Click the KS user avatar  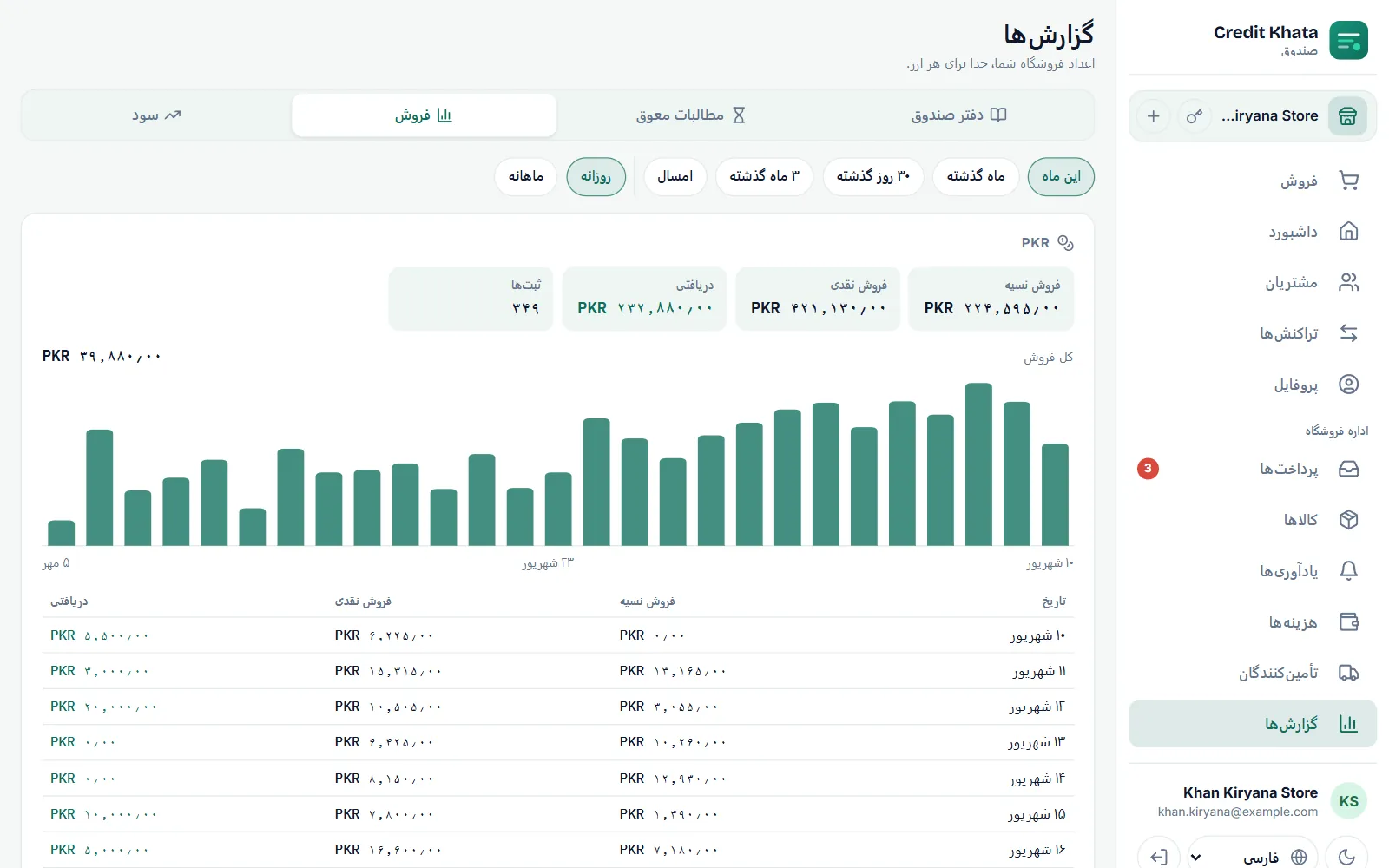tap(1348, 801)
